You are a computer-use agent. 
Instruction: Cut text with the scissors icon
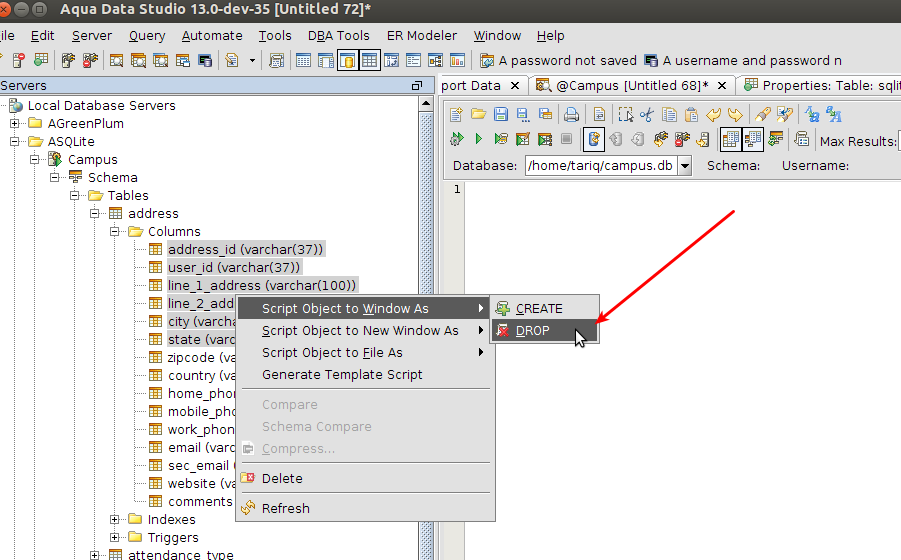coord(647,115)
